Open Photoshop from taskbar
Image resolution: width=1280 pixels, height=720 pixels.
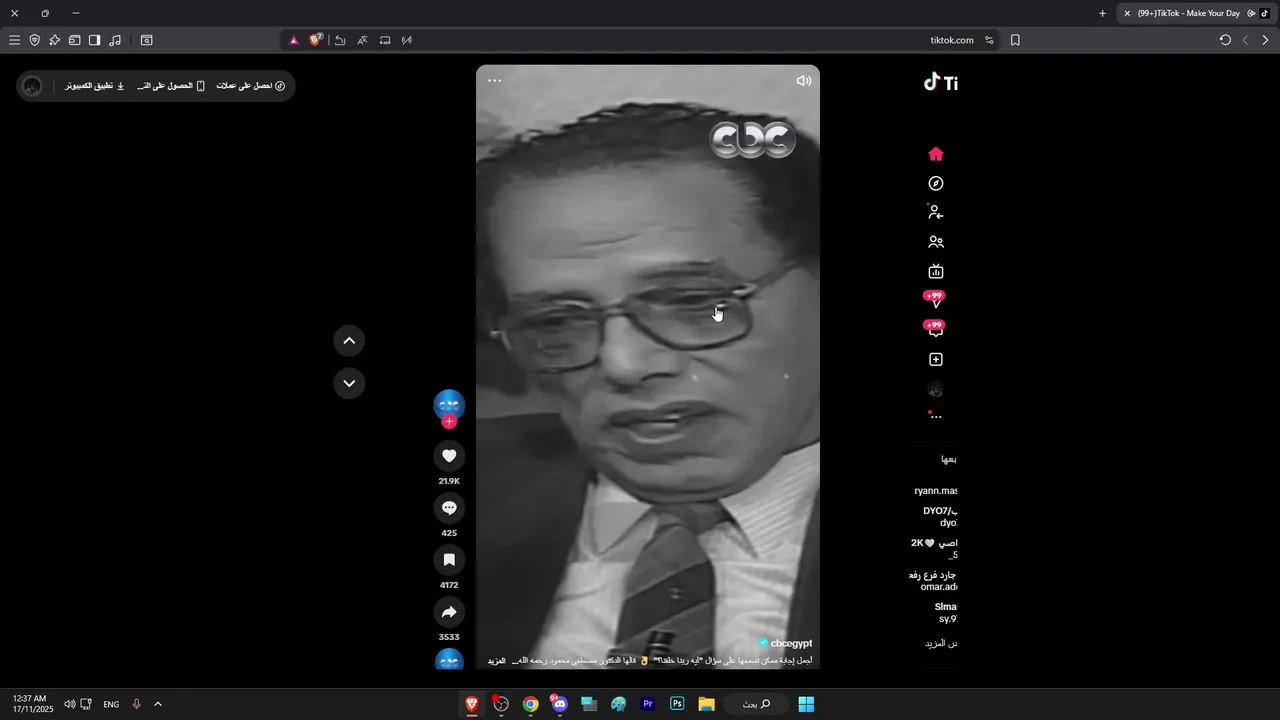pyautogui.click(x=677, y=704)
